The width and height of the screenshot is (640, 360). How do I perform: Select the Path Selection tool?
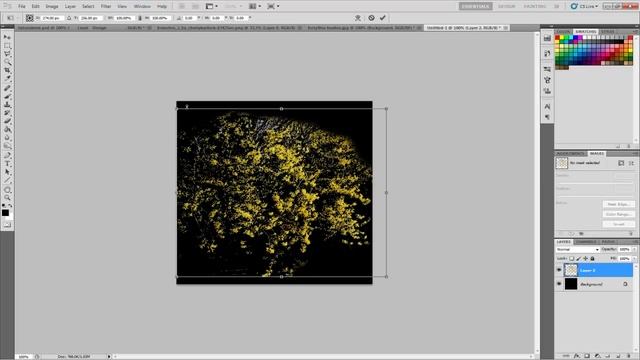(7, 172)
